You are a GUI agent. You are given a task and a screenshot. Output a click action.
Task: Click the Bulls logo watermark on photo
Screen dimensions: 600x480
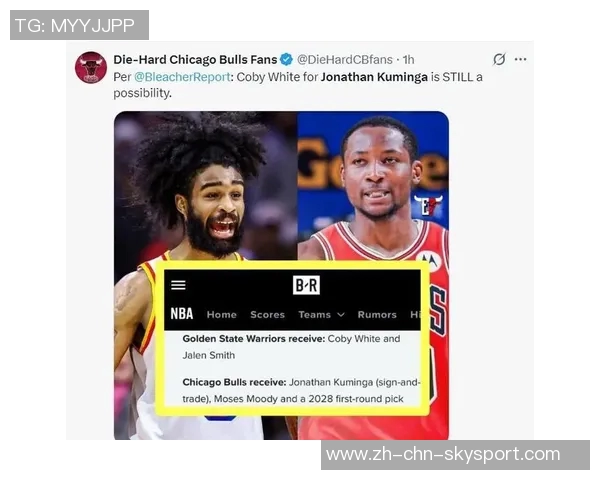[428, 205]
